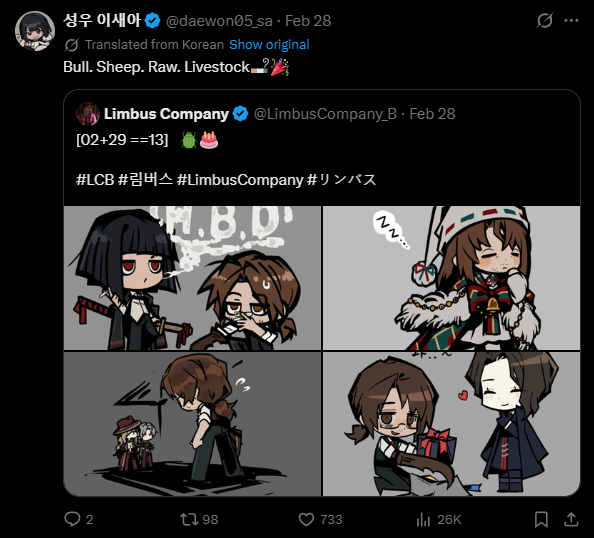Open the #LCB hashtag

tap(95, 180)
